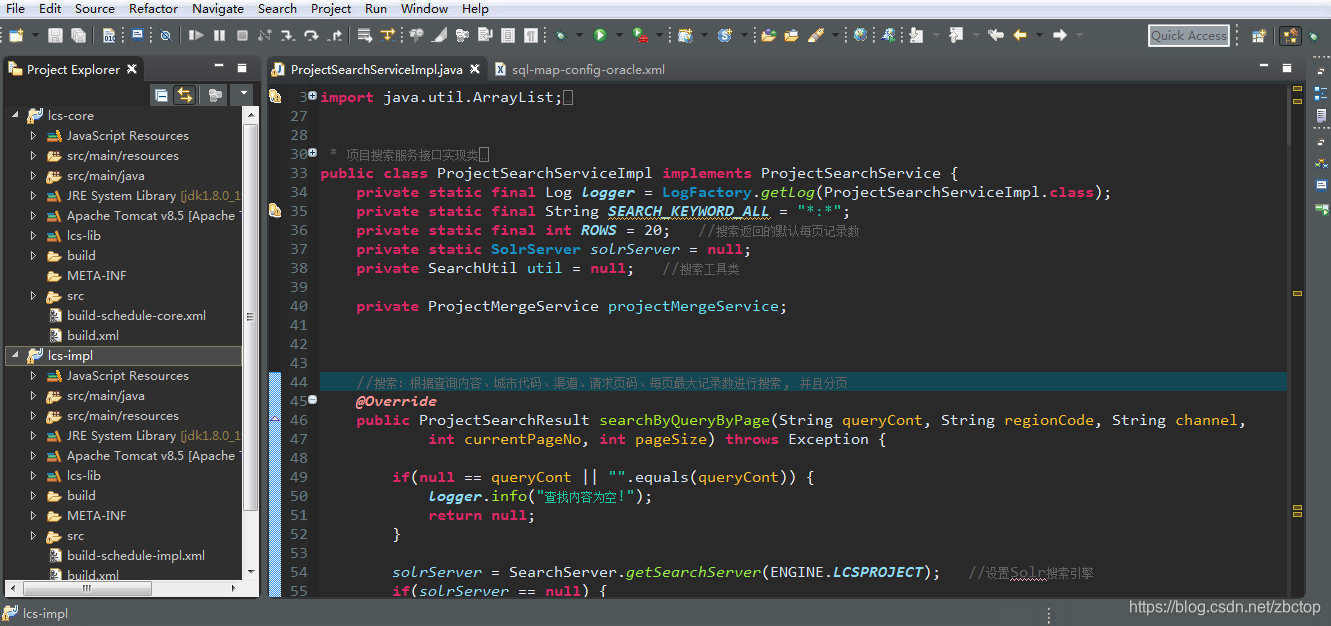1331x626 pixels.
Task: Toggle Link with Editor in Project Explorer
Action: [185, 95]
